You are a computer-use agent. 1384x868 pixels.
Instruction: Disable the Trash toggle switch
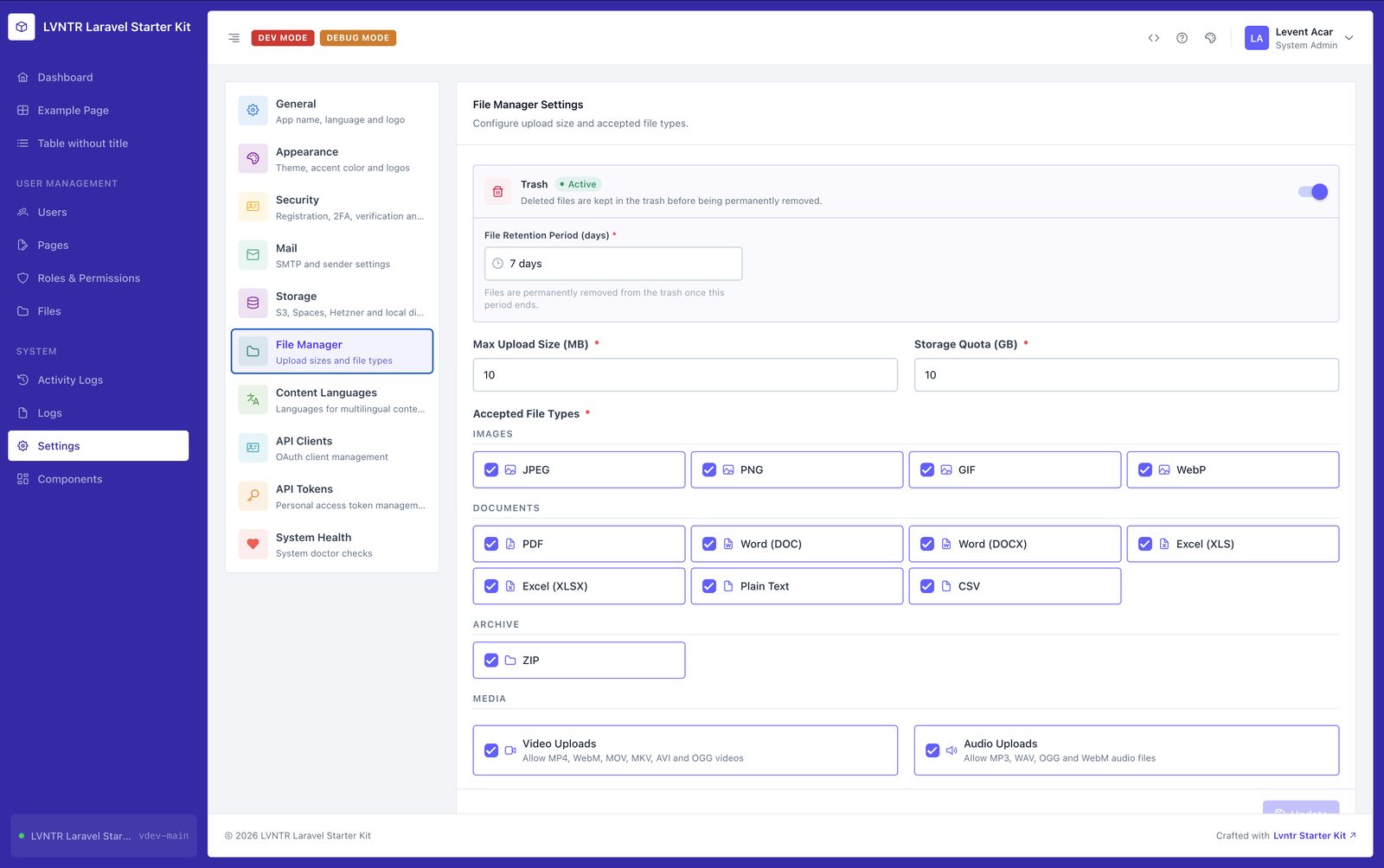pyautogui.click(x=1312, y=192)
